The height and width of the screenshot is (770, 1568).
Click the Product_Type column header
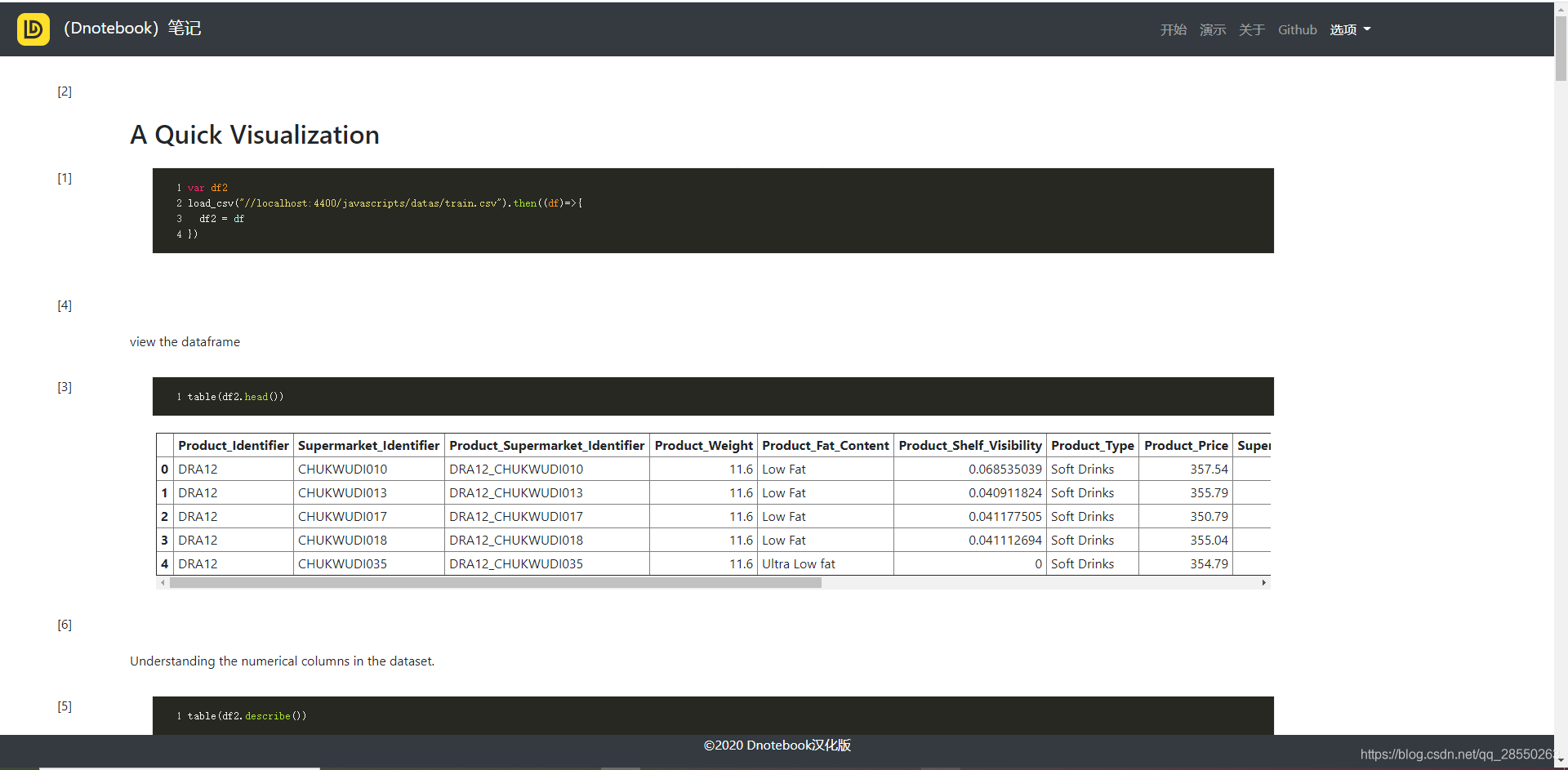coord(1093,445)
